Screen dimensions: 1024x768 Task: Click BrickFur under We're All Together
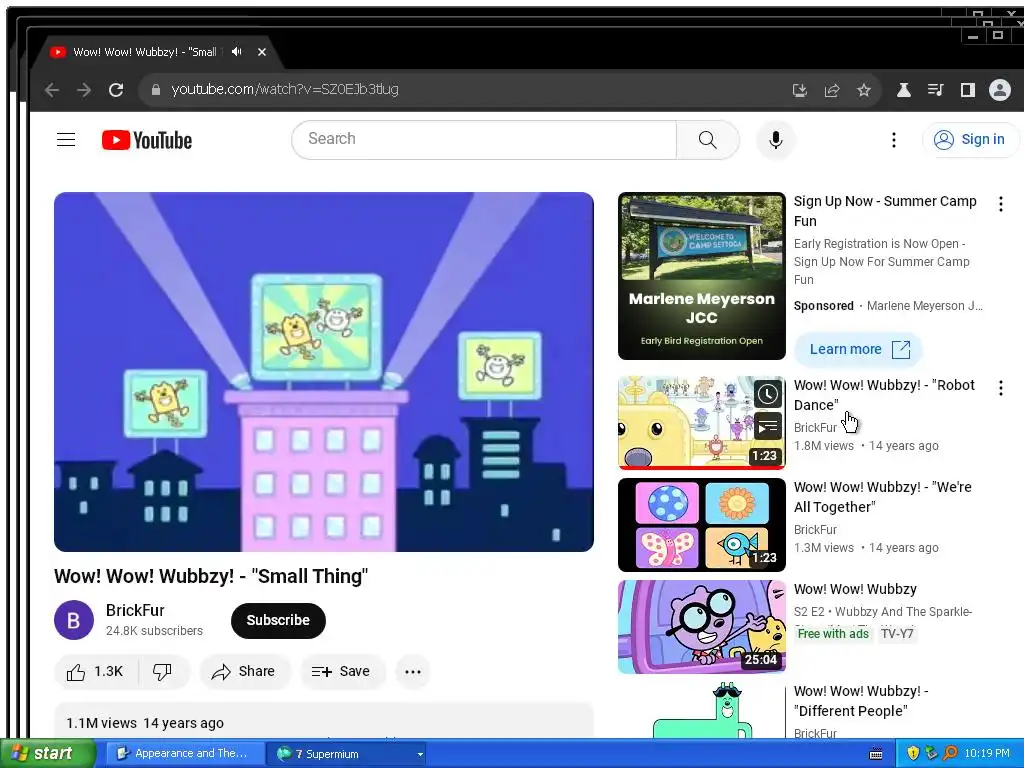tap(815, 530)
